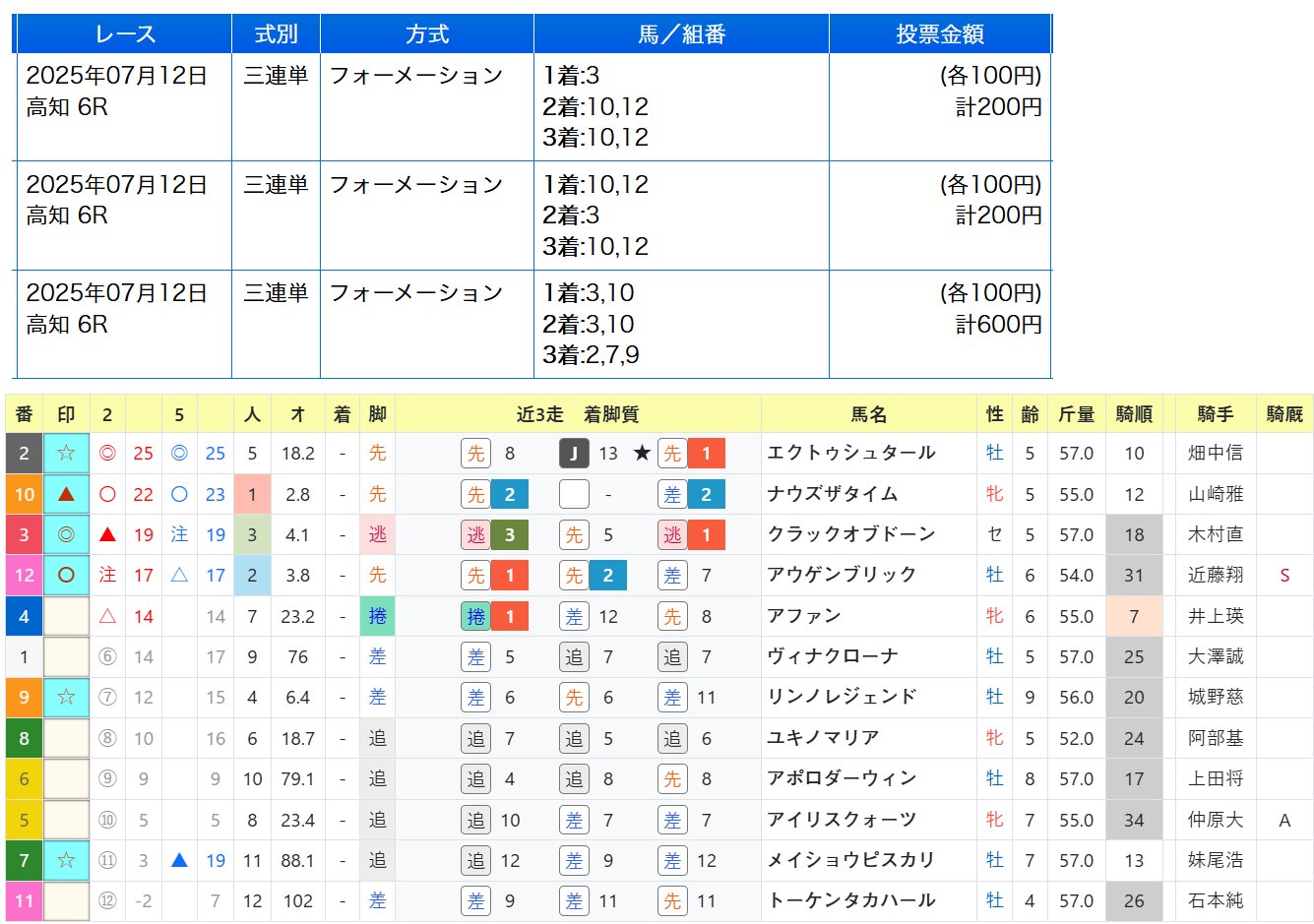
Task: Click green 捲 badge in アファン's 脚 column
Action: point(378,616)
